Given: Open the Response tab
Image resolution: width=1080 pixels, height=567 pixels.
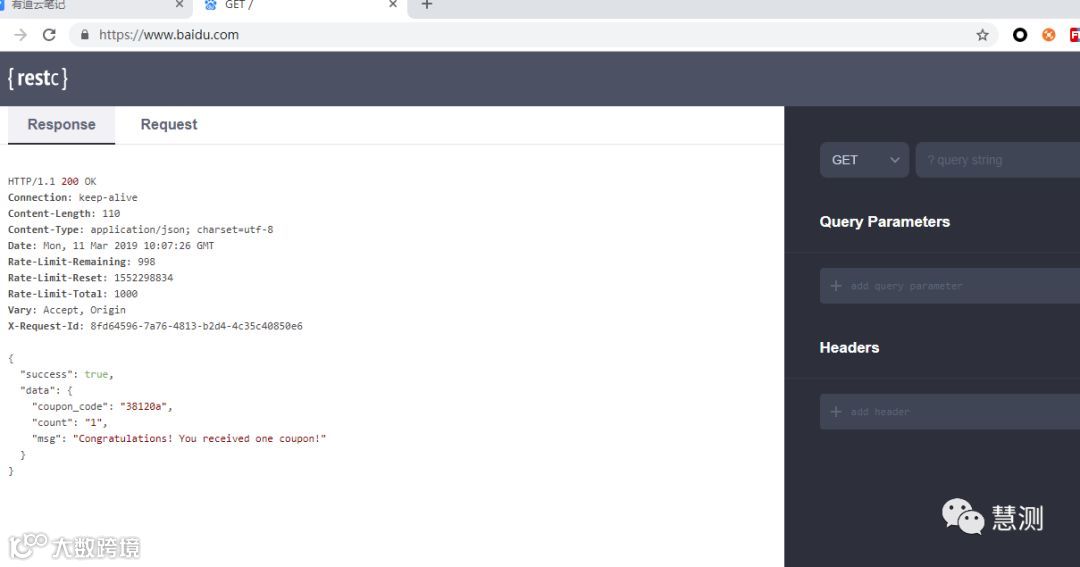Looking at the screenshot, I should [61, 125].
